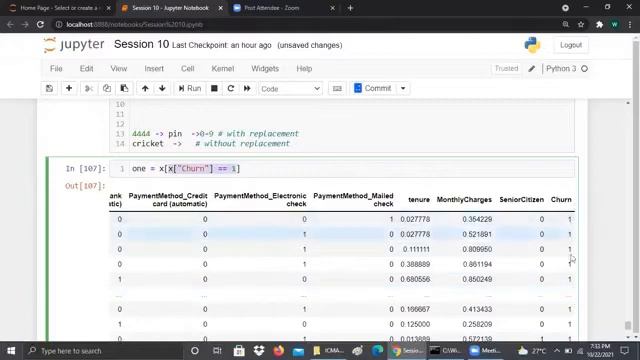Open Task View on the taskbar
The height and width of the screenshot is (360, 640).
[217, 351]
